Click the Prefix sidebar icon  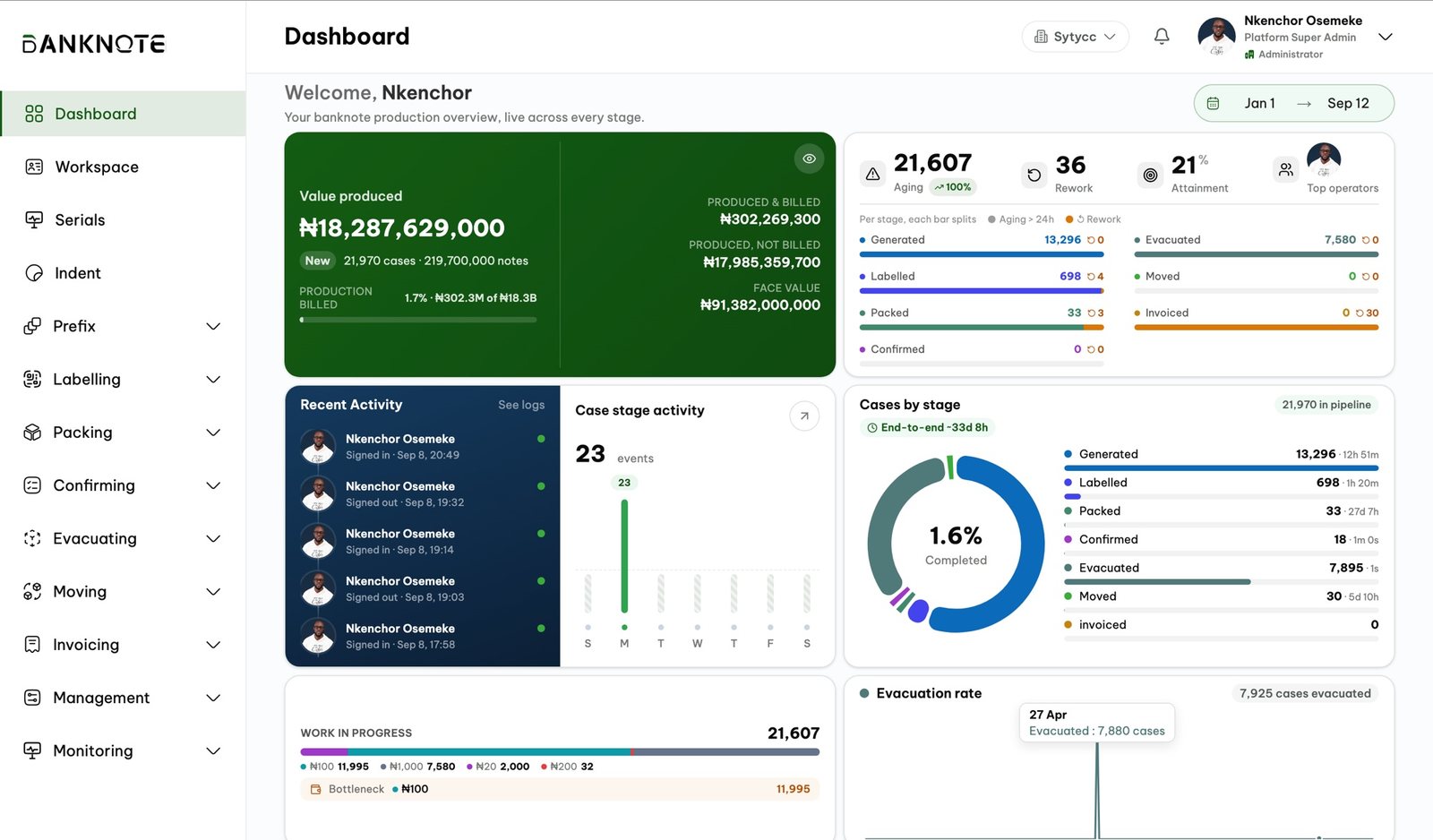32,326
